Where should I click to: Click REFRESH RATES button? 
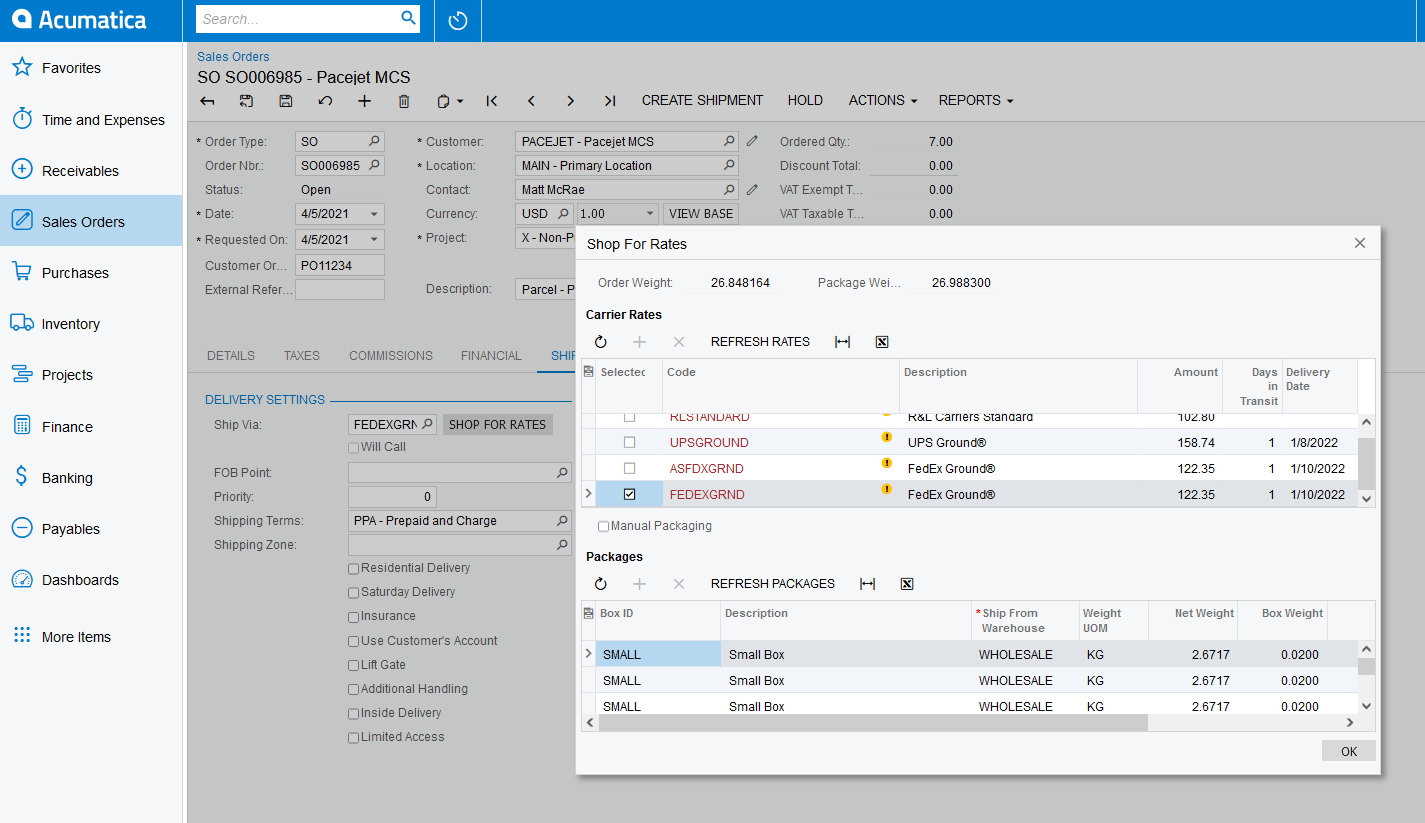(x=760, y=342)
